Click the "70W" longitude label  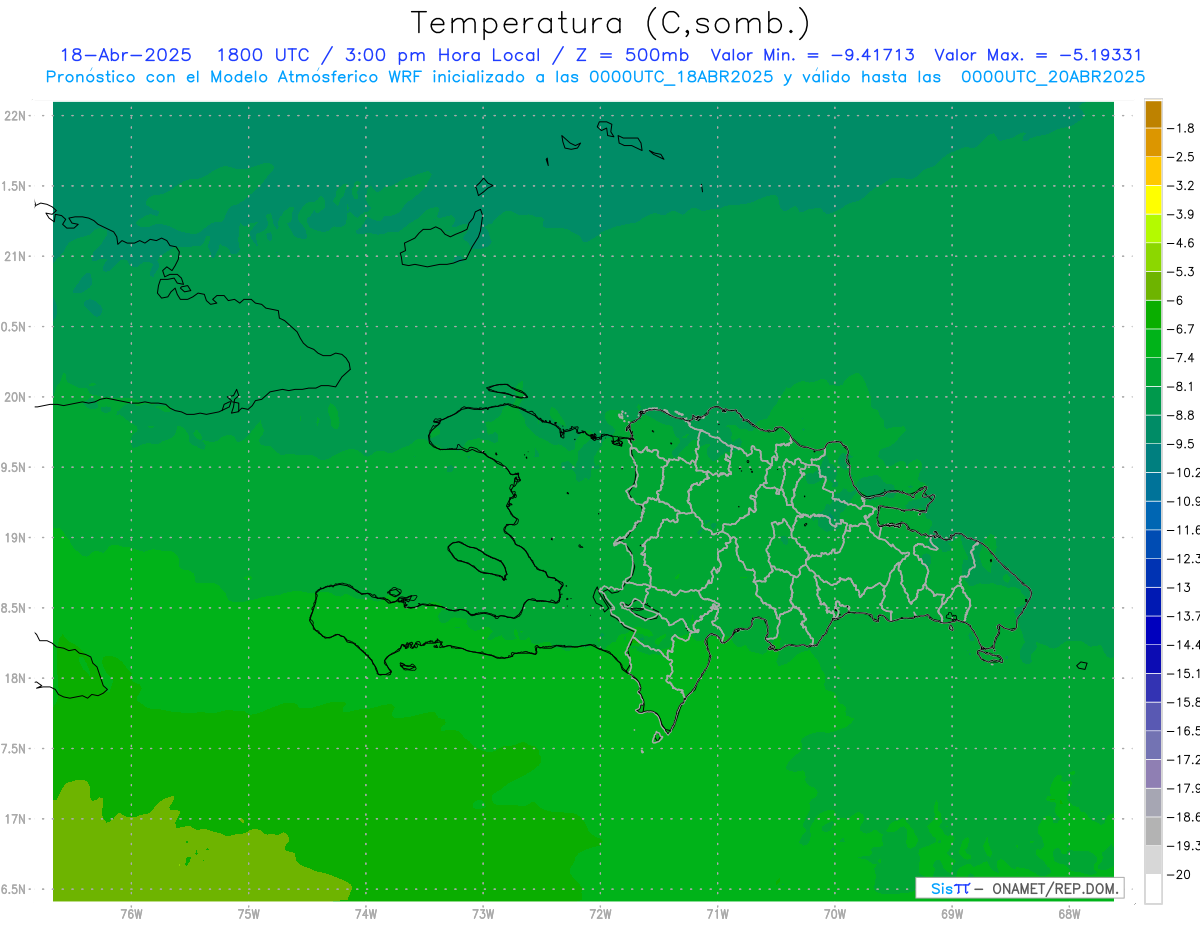(835, 913)
